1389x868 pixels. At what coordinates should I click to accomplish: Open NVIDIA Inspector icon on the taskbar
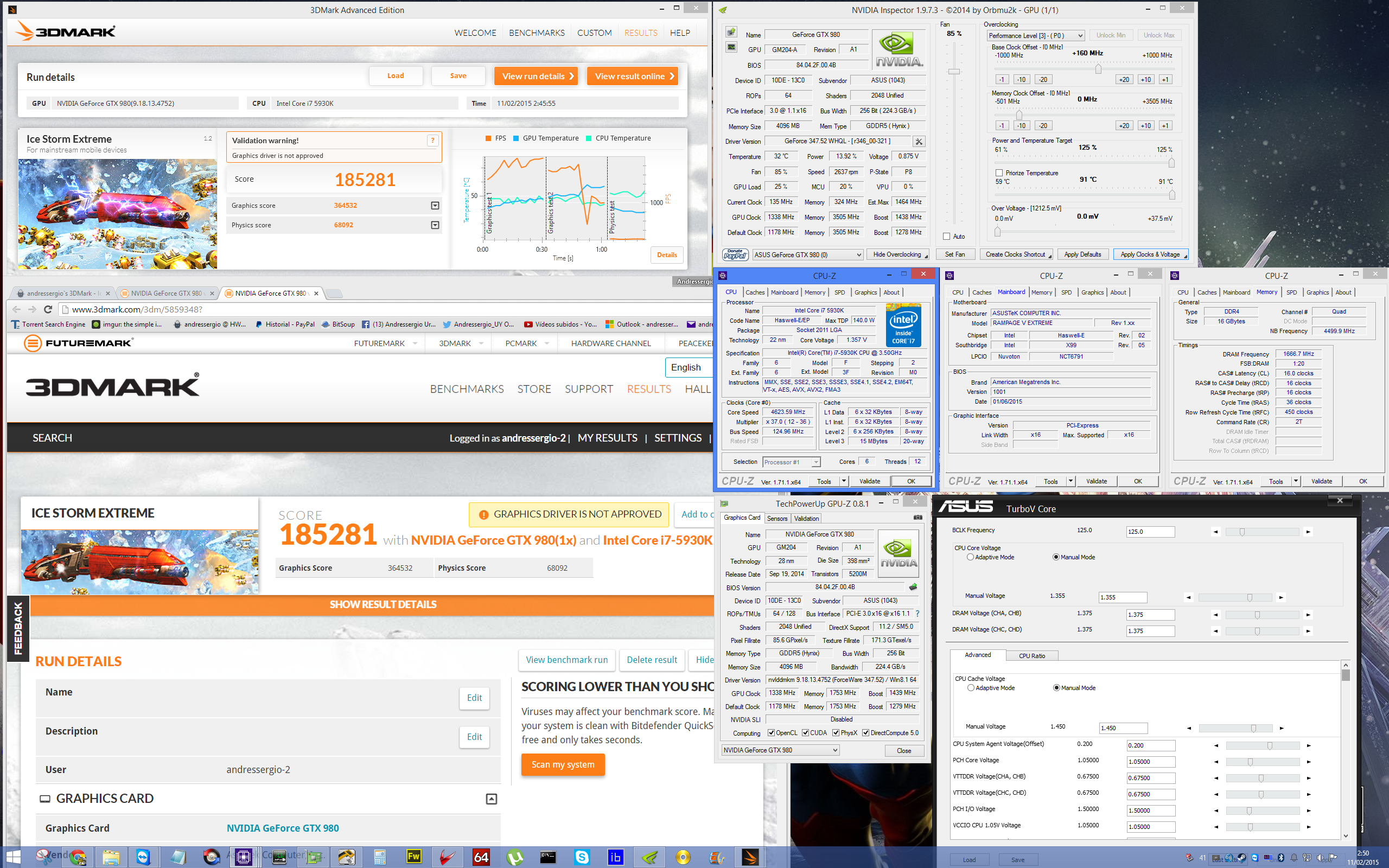pos(649,857)
